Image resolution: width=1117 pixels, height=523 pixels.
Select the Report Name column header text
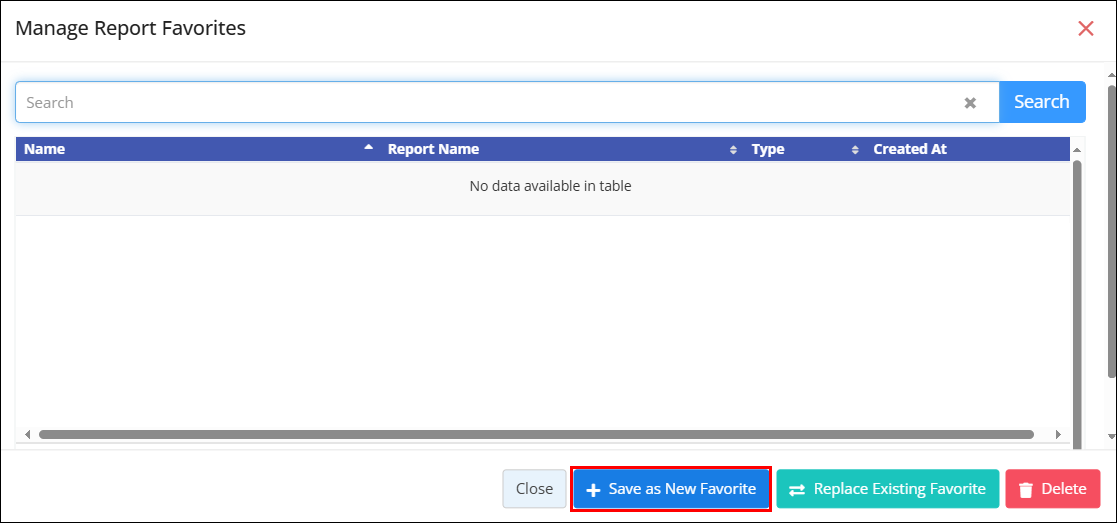point(433,150)
